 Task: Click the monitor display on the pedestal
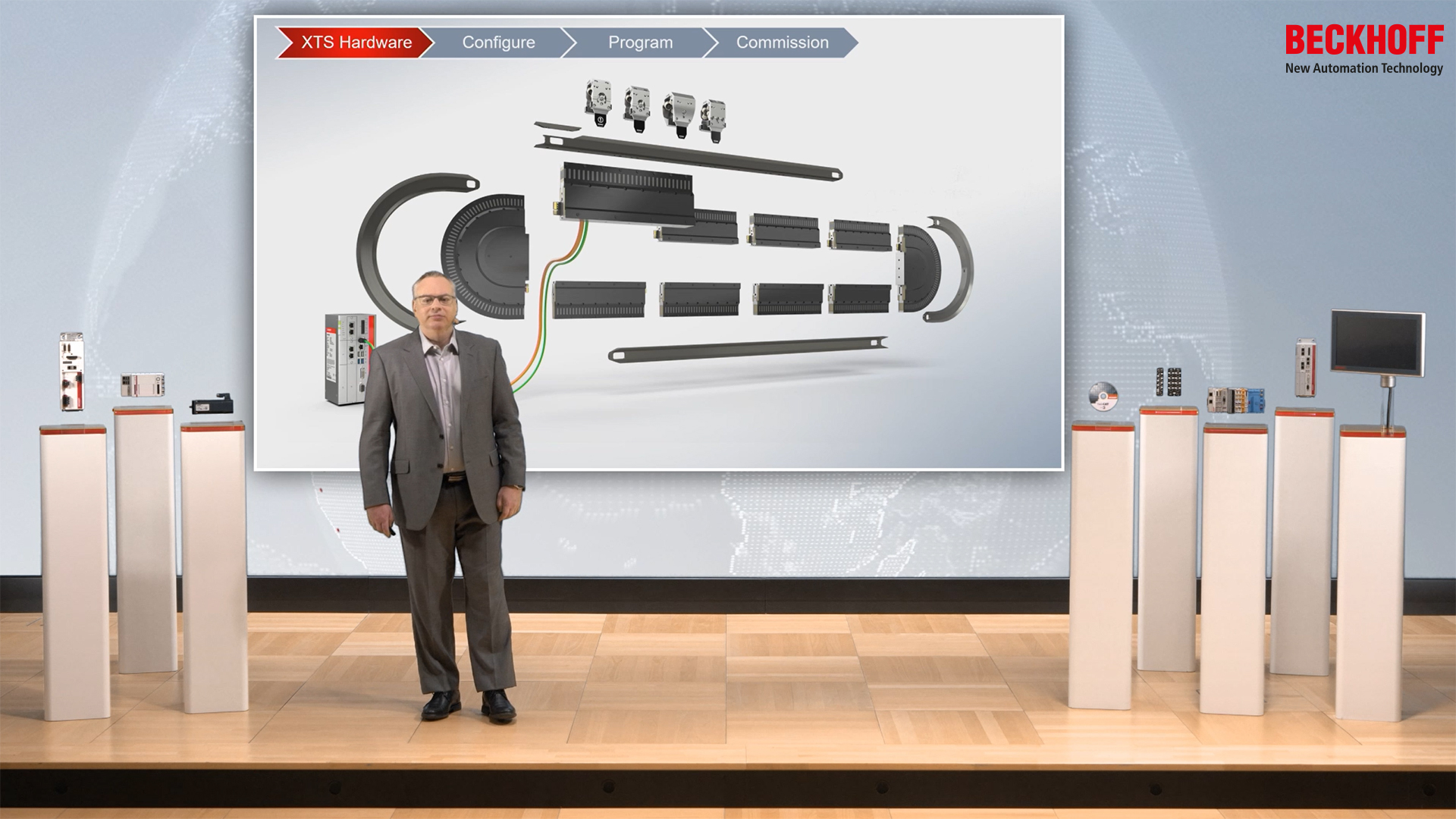(1378, 343)
